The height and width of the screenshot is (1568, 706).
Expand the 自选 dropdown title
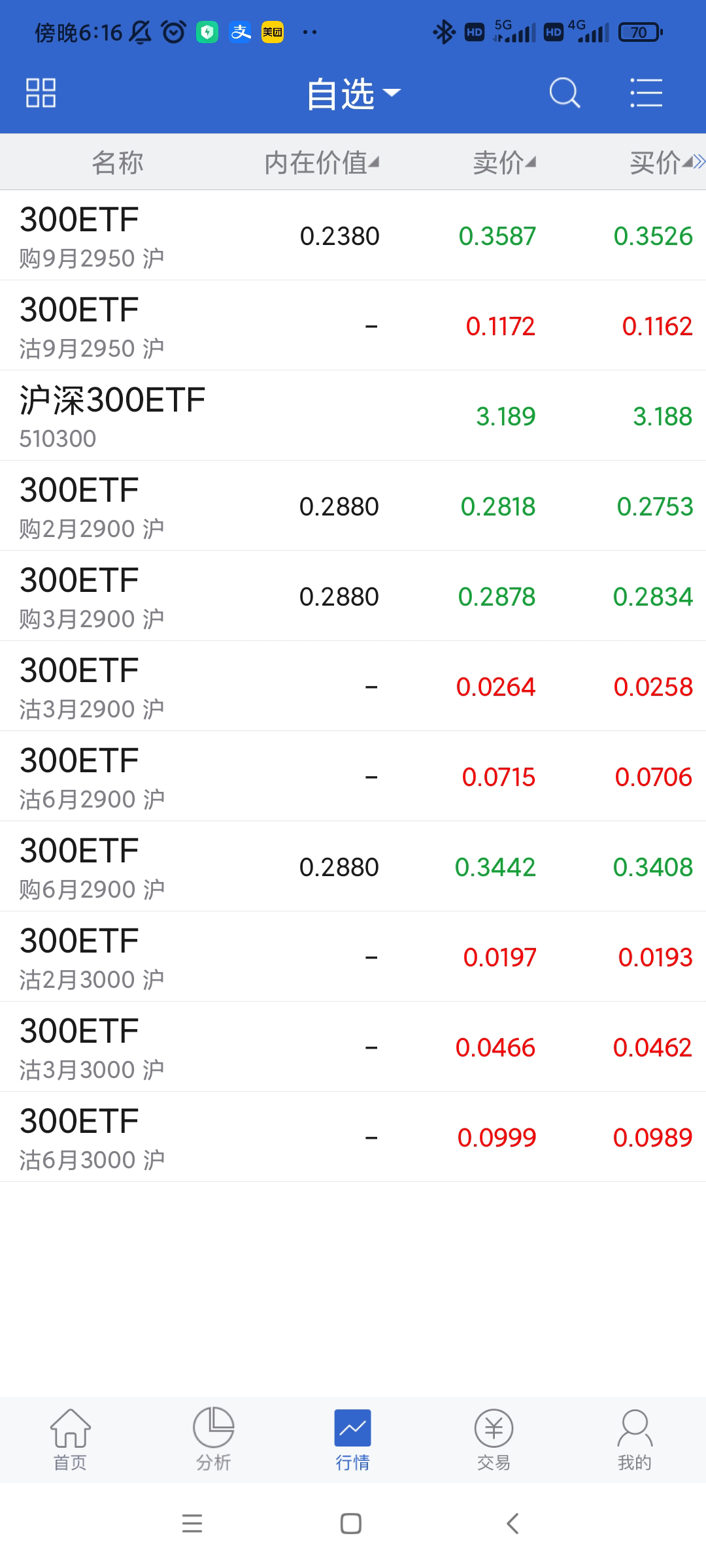(x=353, y=94)
